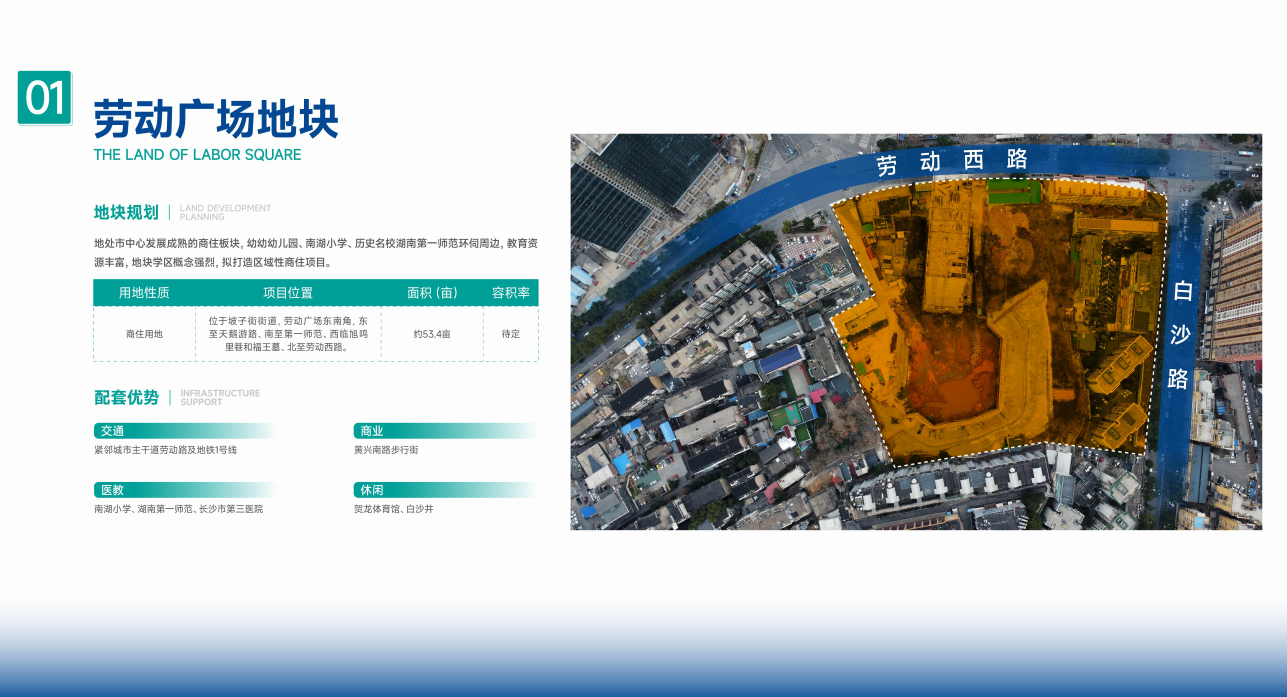The image size is (1287, 697).
Task: Select the 地块规划 section heading
Action: [x=126, y=212]
